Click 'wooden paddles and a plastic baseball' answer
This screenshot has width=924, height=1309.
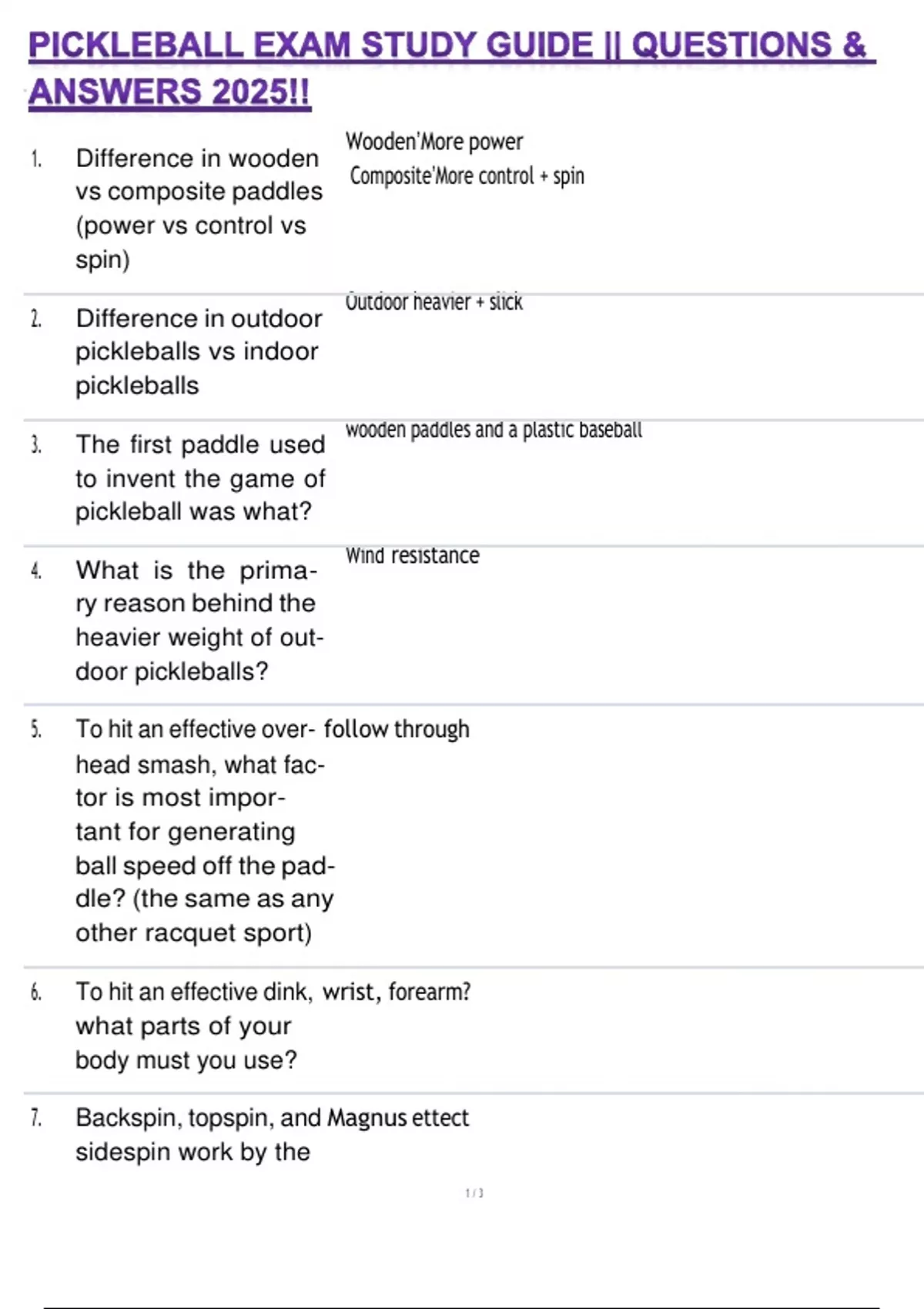(493, 430)
